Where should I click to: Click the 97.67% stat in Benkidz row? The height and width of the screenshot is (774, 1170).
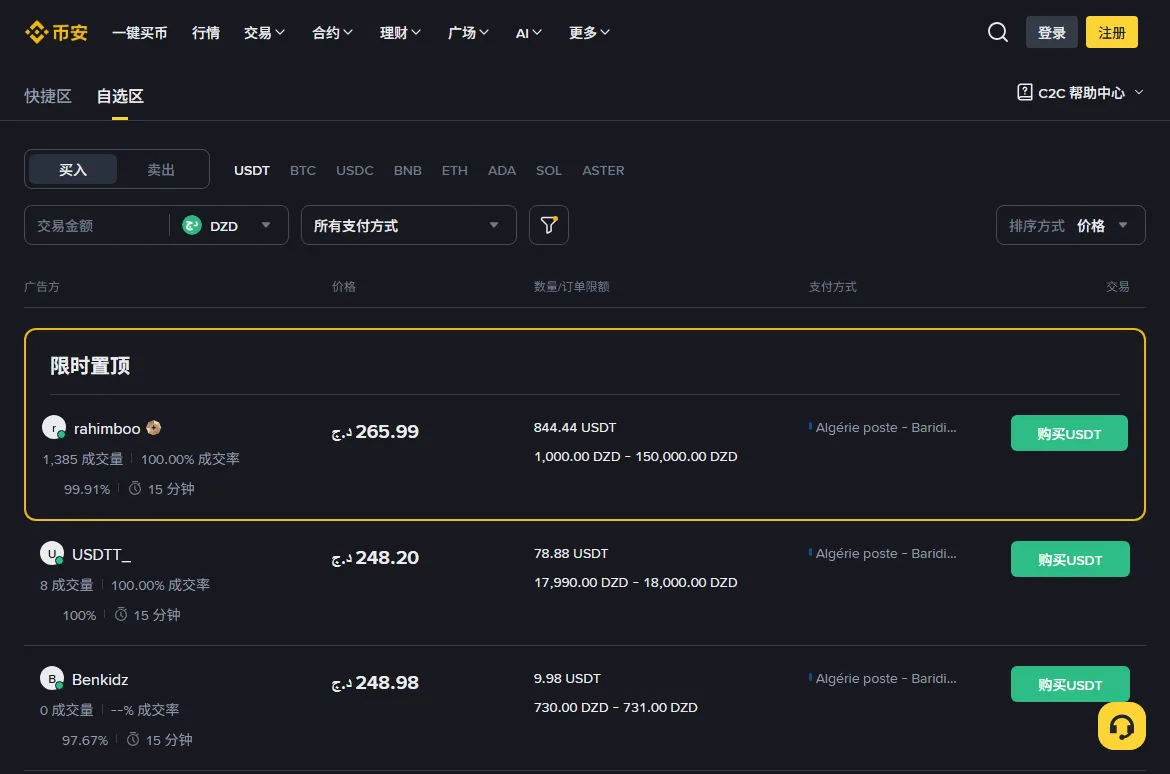pos(84,740)
